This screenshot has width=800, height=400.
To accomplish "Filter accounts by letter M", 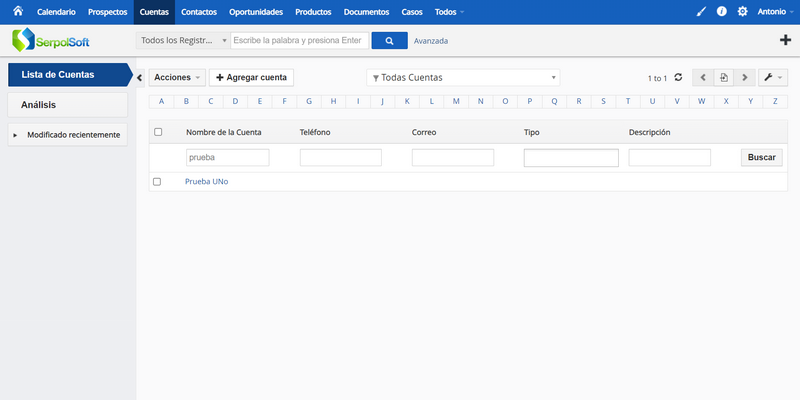I will click(x=456, y=102).
